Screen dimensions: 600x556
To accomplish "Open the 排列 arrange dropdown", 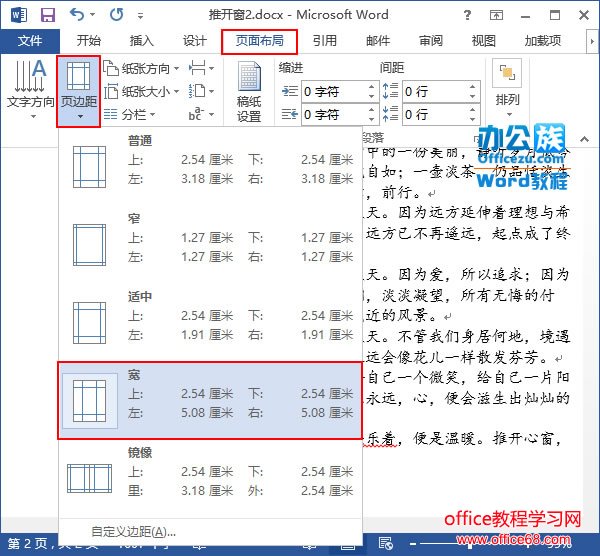I will (507, 89).
